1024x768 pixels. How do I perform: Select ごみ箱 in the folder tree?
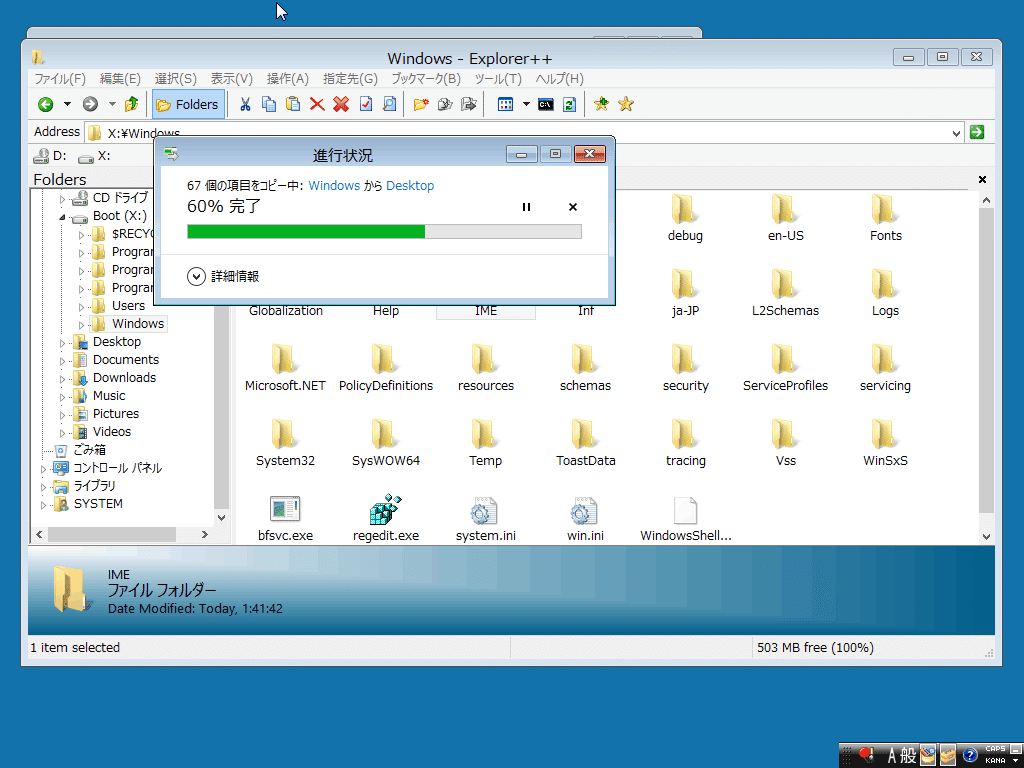89,450
